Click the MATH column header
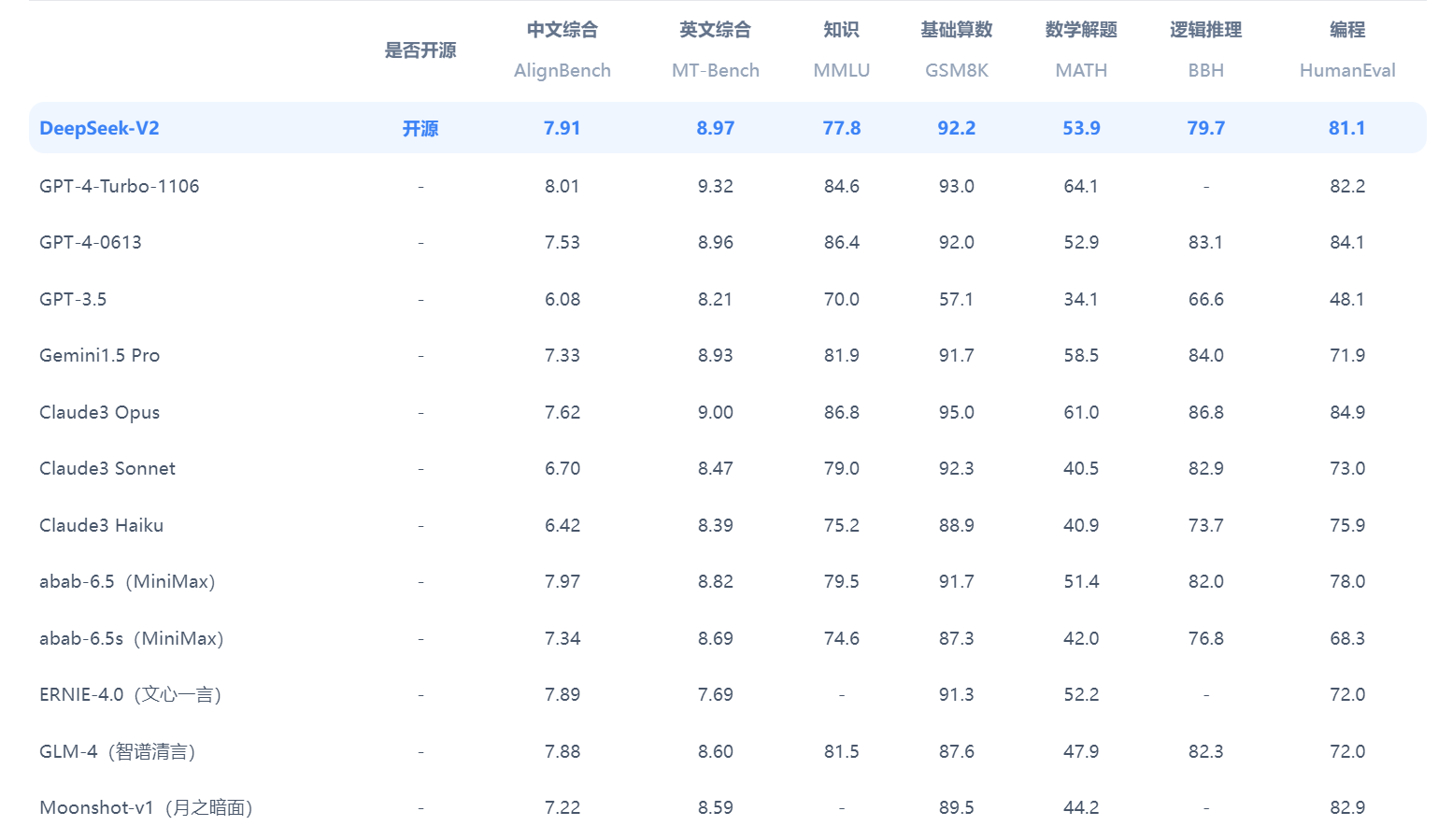The image size is (1438, 840). point(1081,70)
